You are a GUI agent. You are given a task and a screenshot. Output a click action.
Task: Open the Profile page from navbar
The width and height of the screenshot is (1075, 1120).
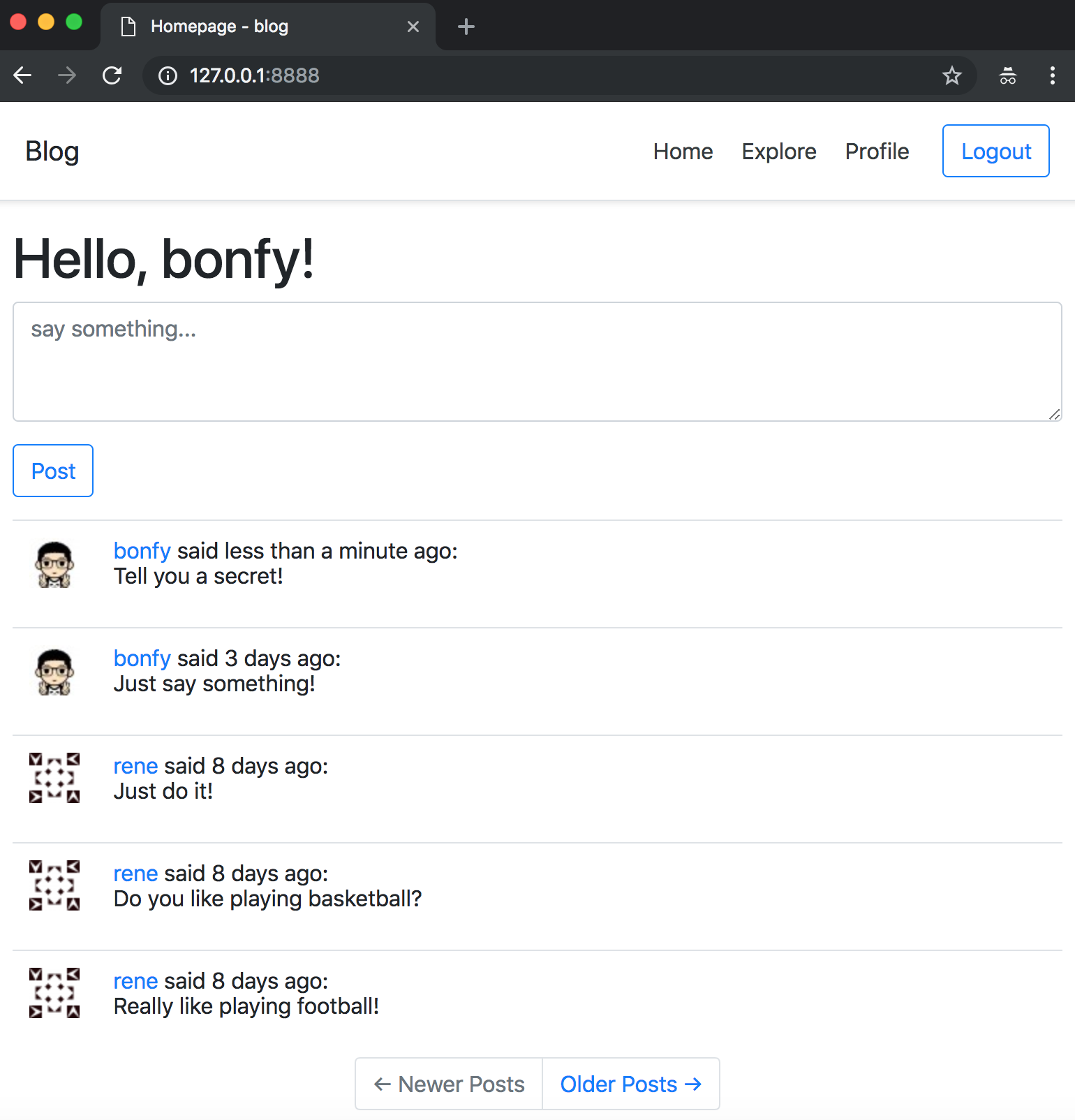[x=877, y=152]
